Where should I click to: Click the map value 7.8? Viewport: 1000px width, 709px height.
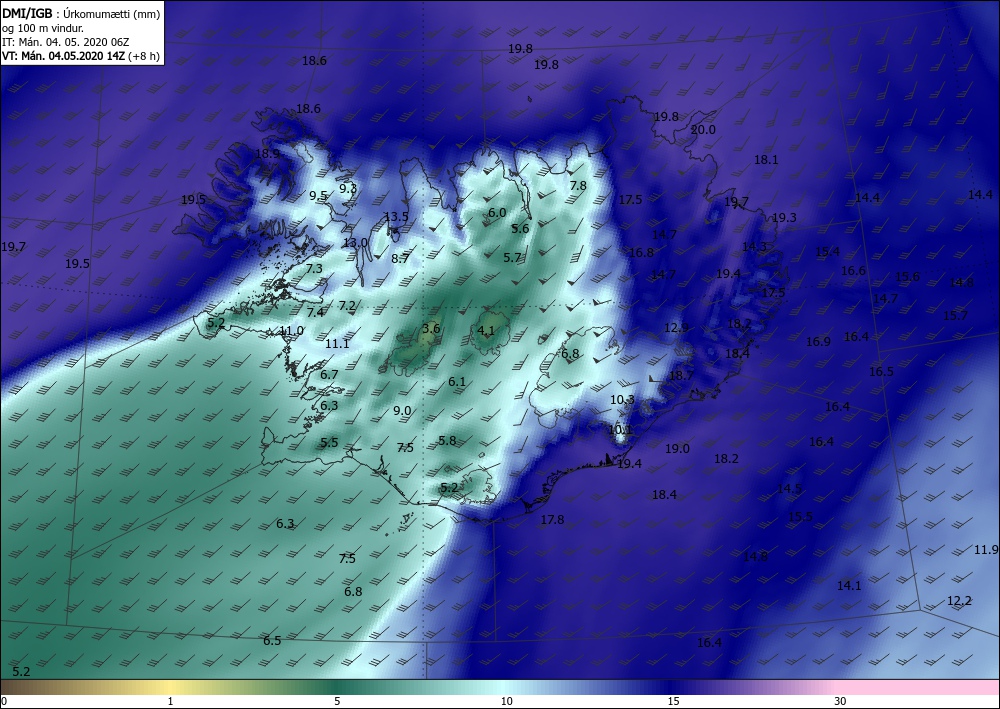coord(578,186)
